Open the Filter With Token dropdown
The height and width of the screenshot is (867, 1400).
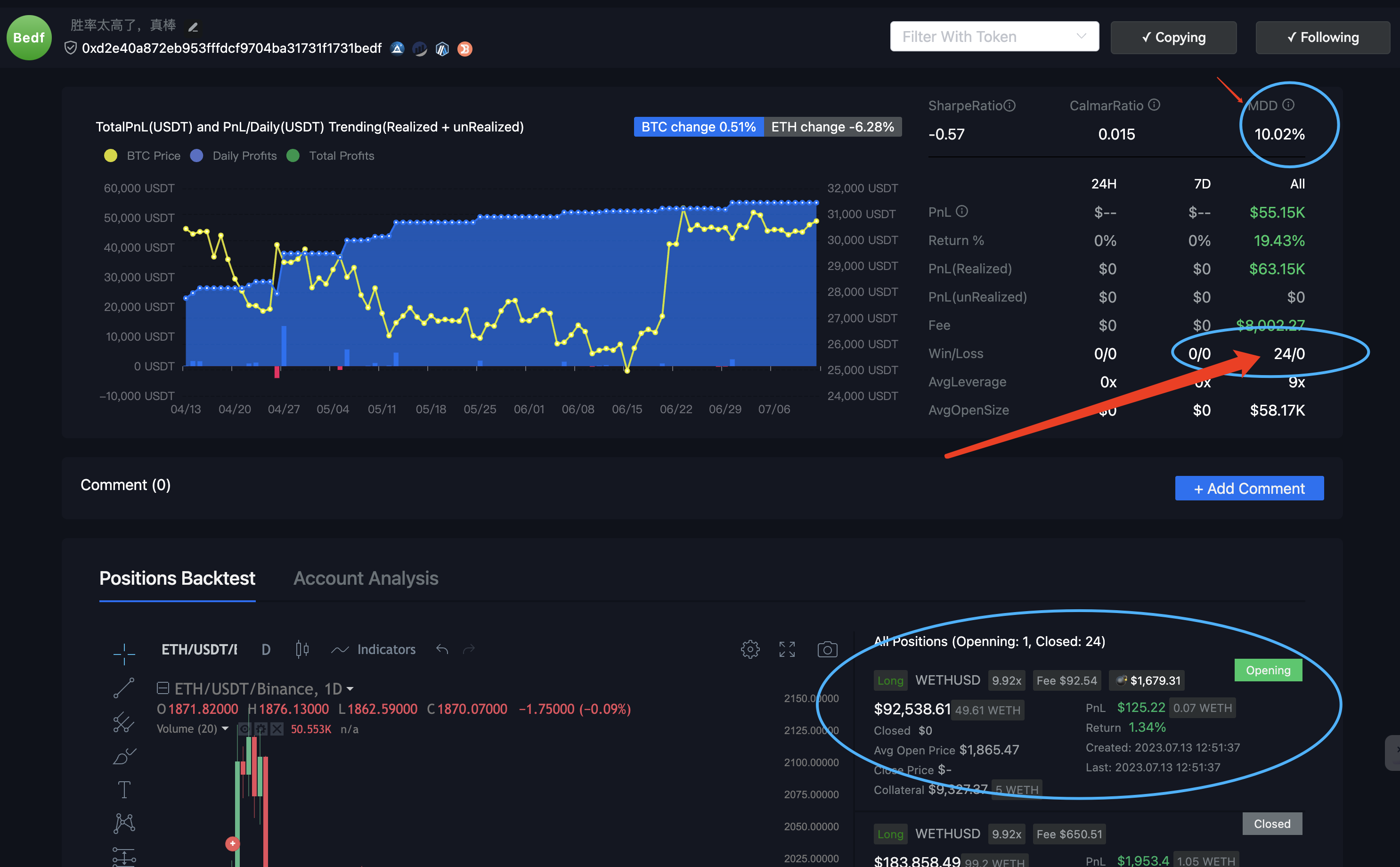pos(994,36)
